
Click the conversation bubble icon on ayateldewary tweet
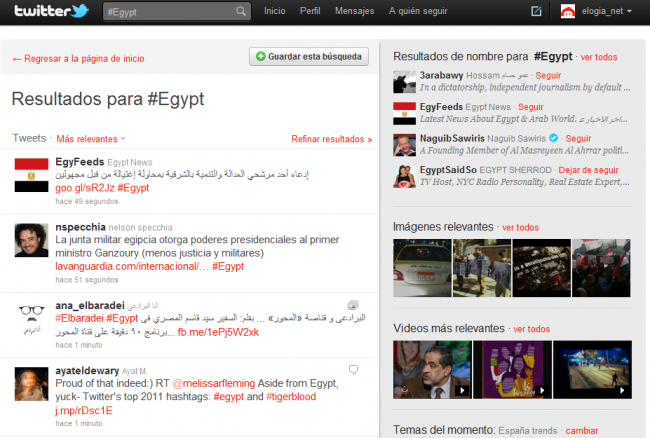[x=353, y=369]
